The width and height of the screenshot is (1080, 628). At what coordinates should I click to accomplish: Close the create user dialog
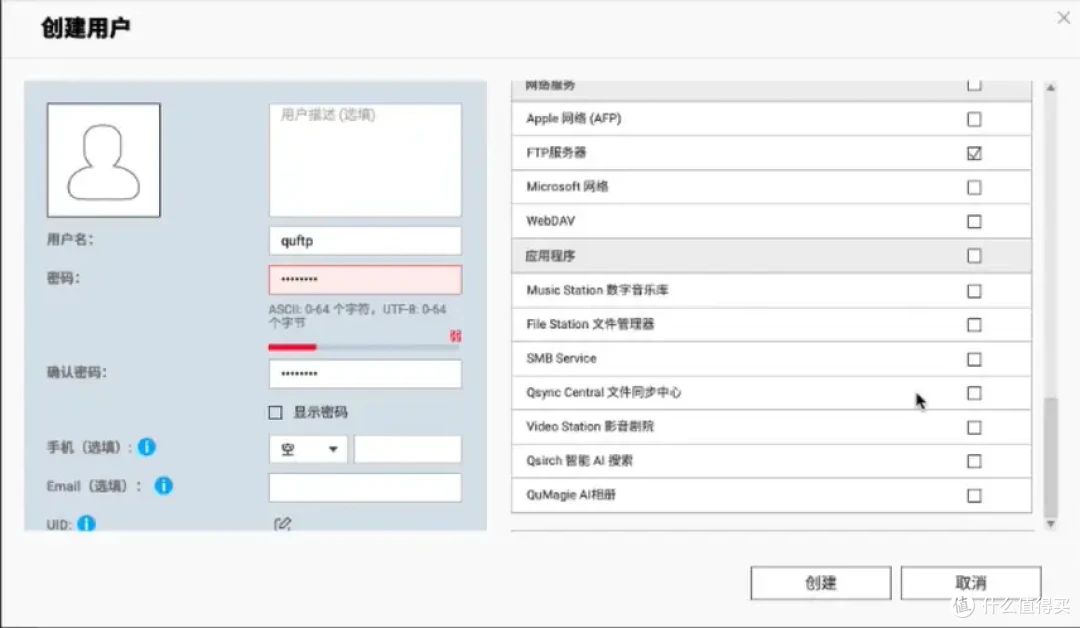point(1063,18)
